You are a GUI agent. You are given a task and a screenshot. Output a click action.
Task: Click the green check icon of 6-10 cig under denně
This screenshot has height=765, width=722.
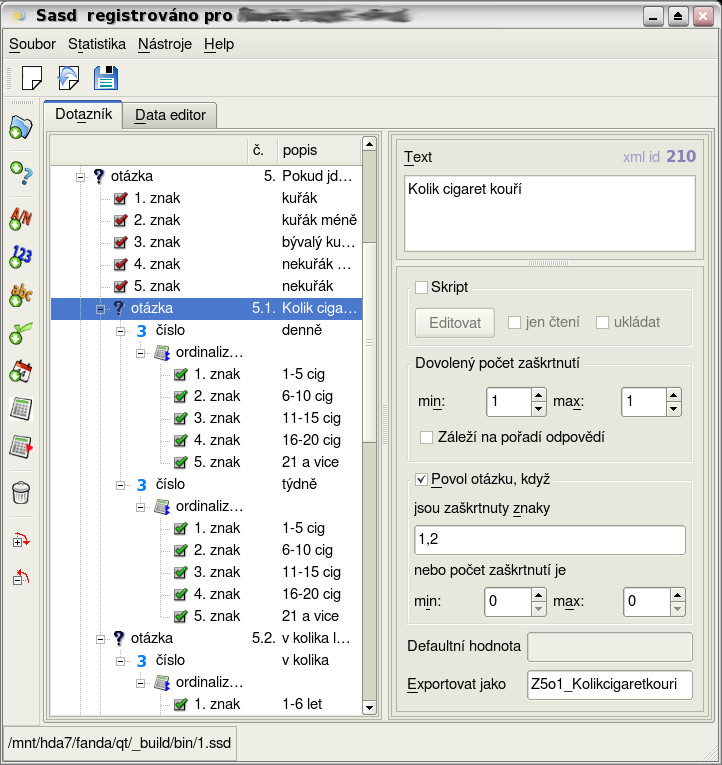pos(180,396)
